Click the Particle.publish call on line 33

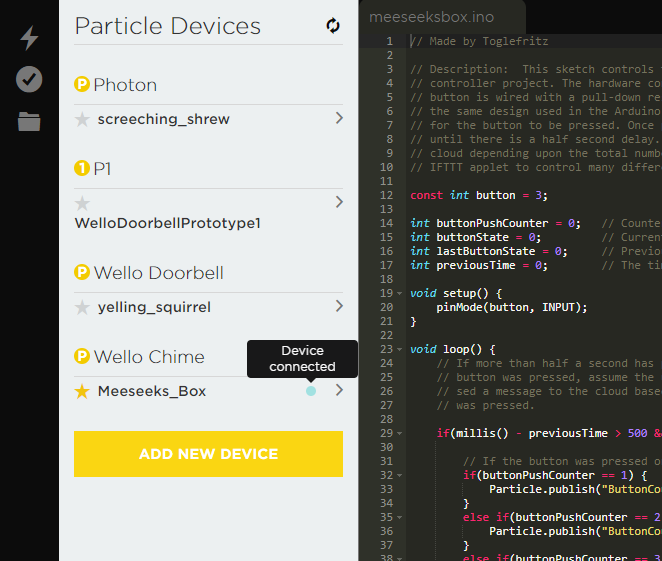pyautogui.click(x=575, y=489)
